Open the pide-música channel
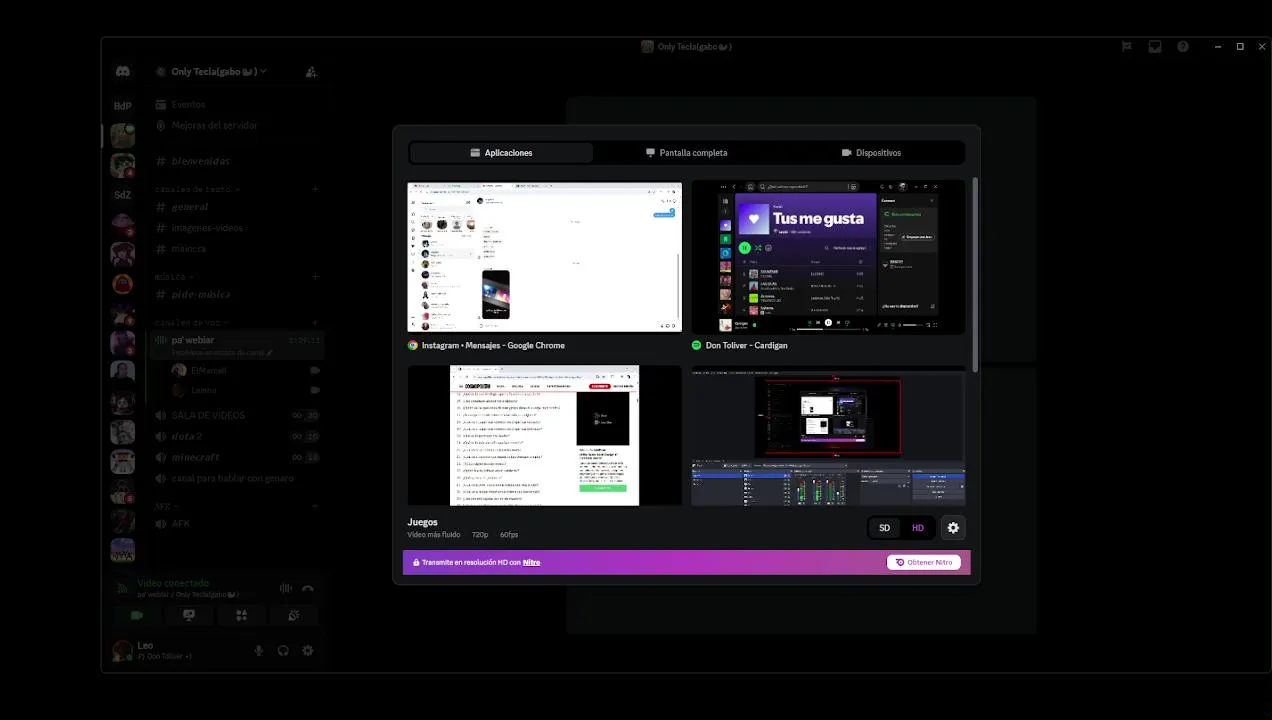 [x=236, y=295]
